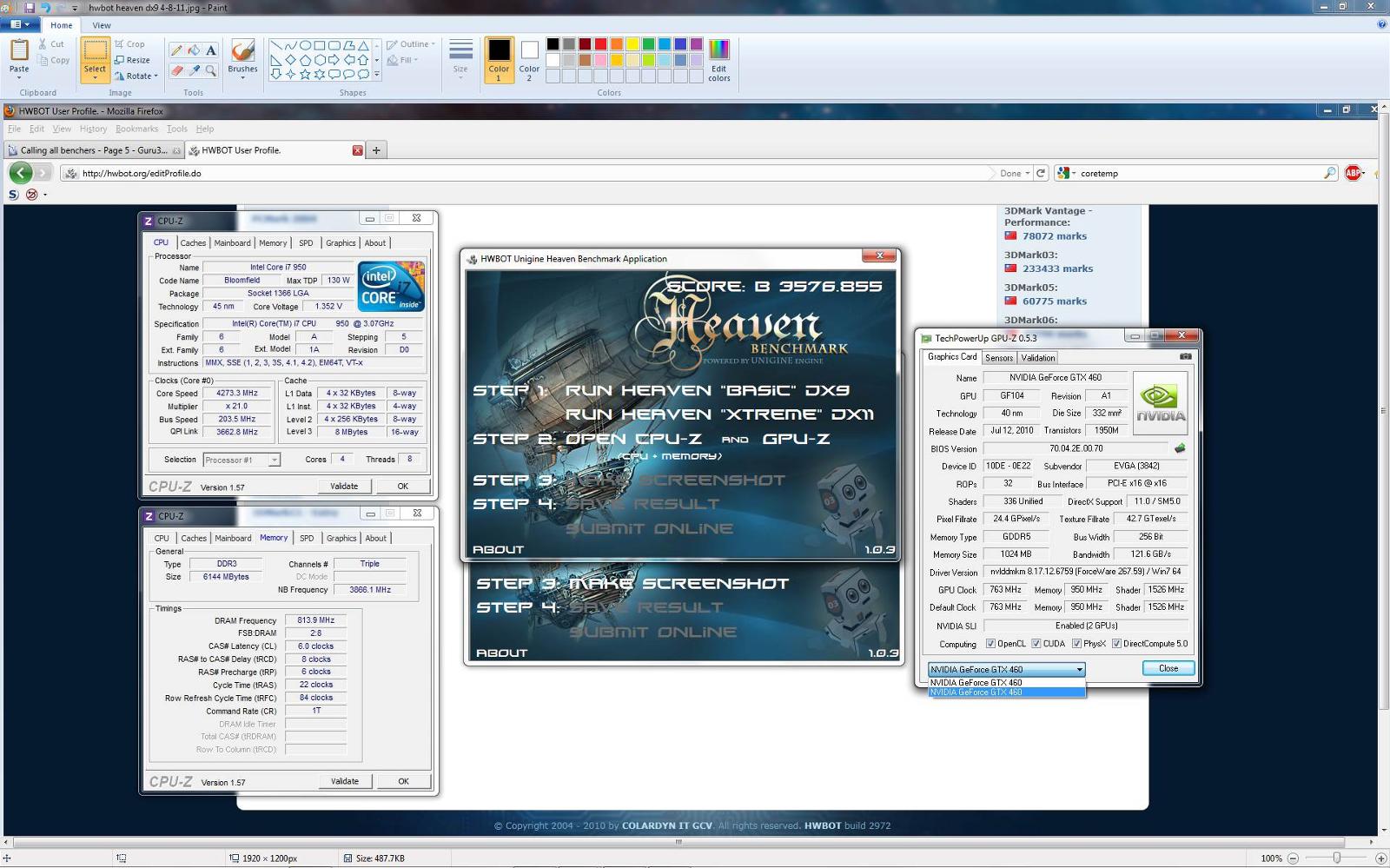
Task: Pick the Cloud callout shape
Action: point(364,75)
